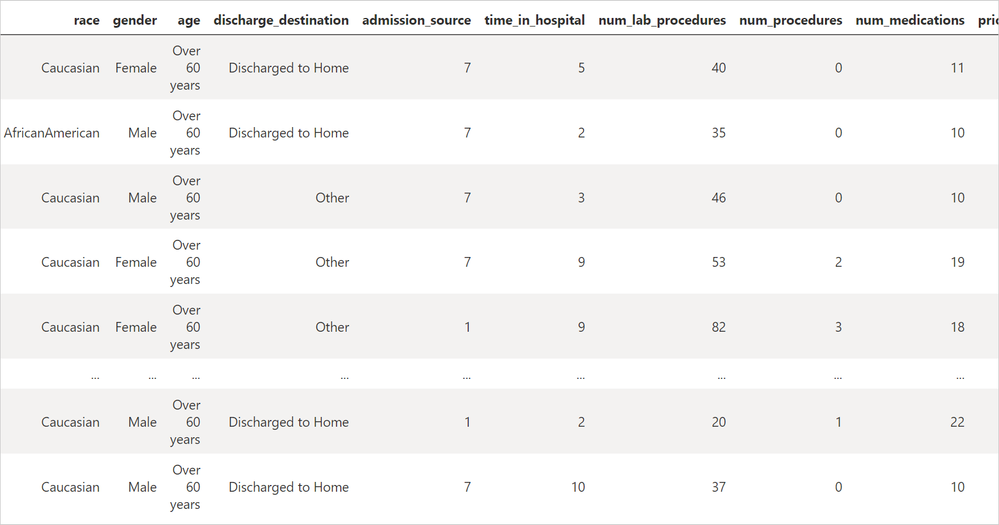Click the ellipsis in the discharge_destination column
Screen dimensions: 999x525
(345, 377)
